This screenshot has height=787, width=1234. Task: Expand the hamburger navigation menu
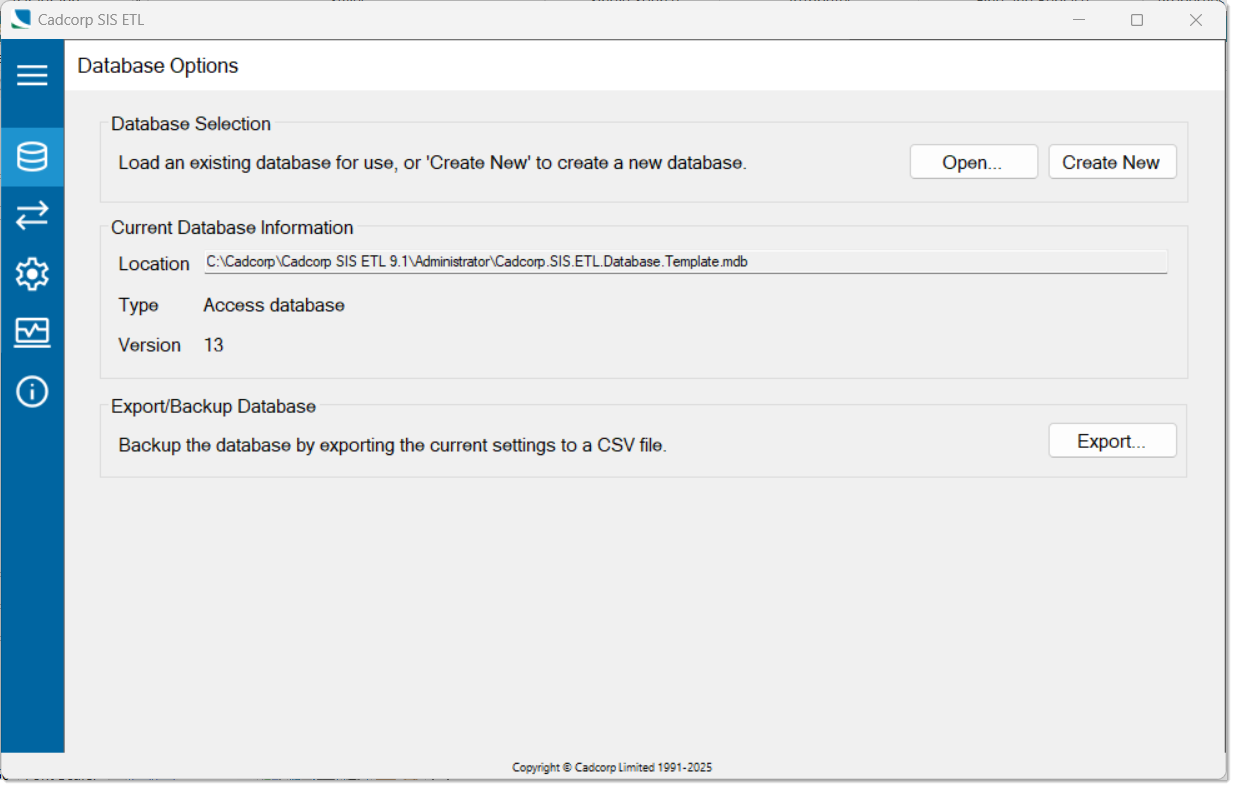click(32, 76)
